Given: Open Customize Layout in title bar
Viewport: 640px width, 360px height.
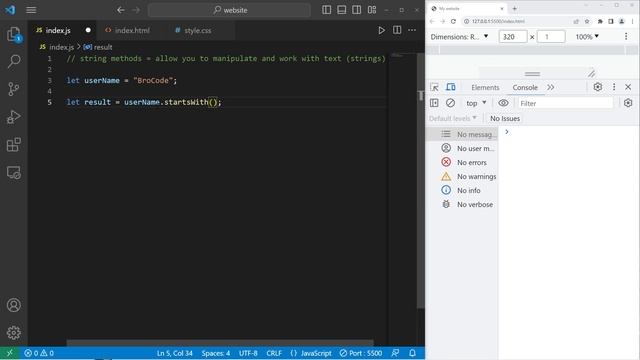Looking at the screenshot, I should point(372,10).
